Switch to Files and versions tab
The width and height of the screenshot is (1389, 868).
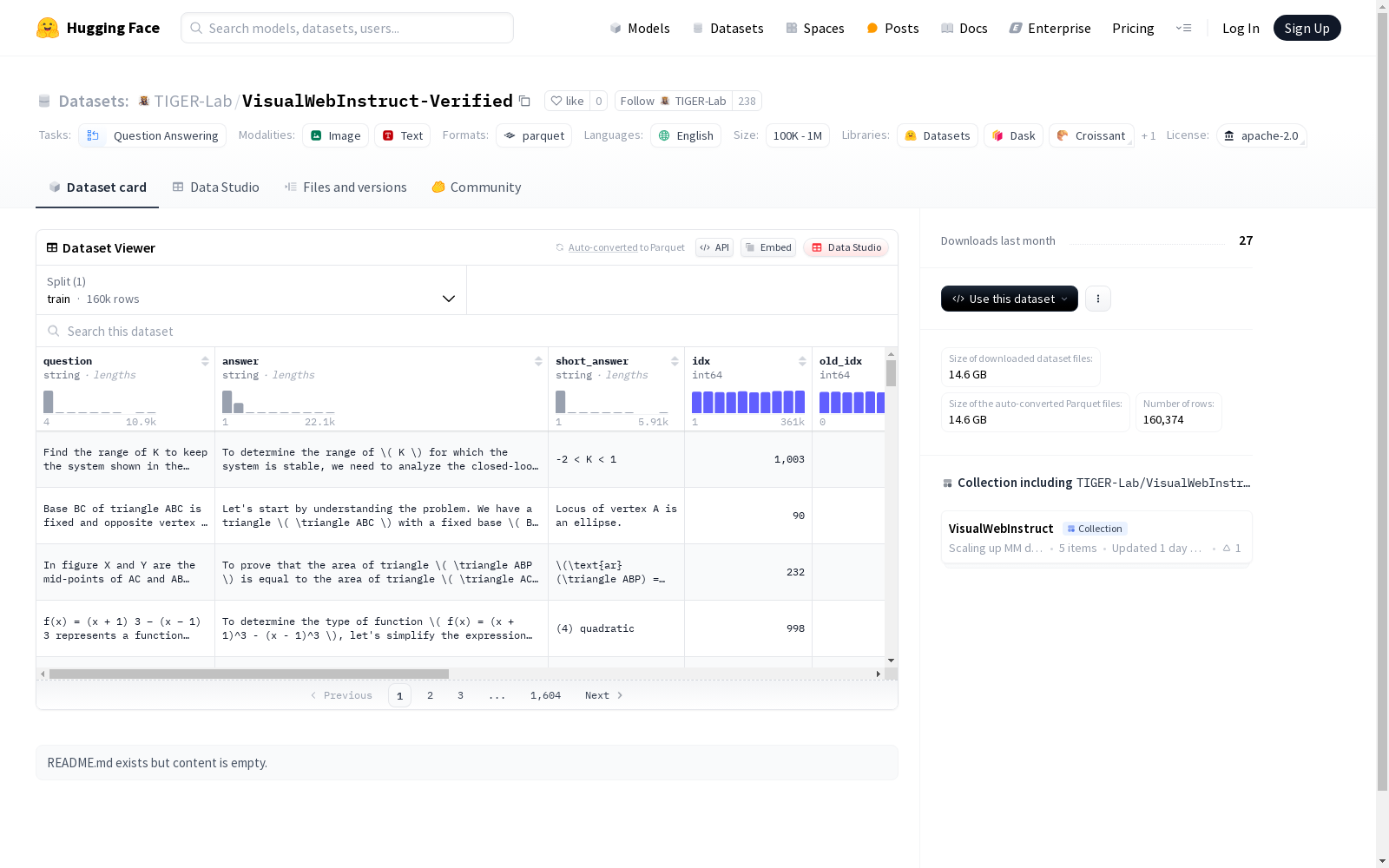tap(346, 187)
